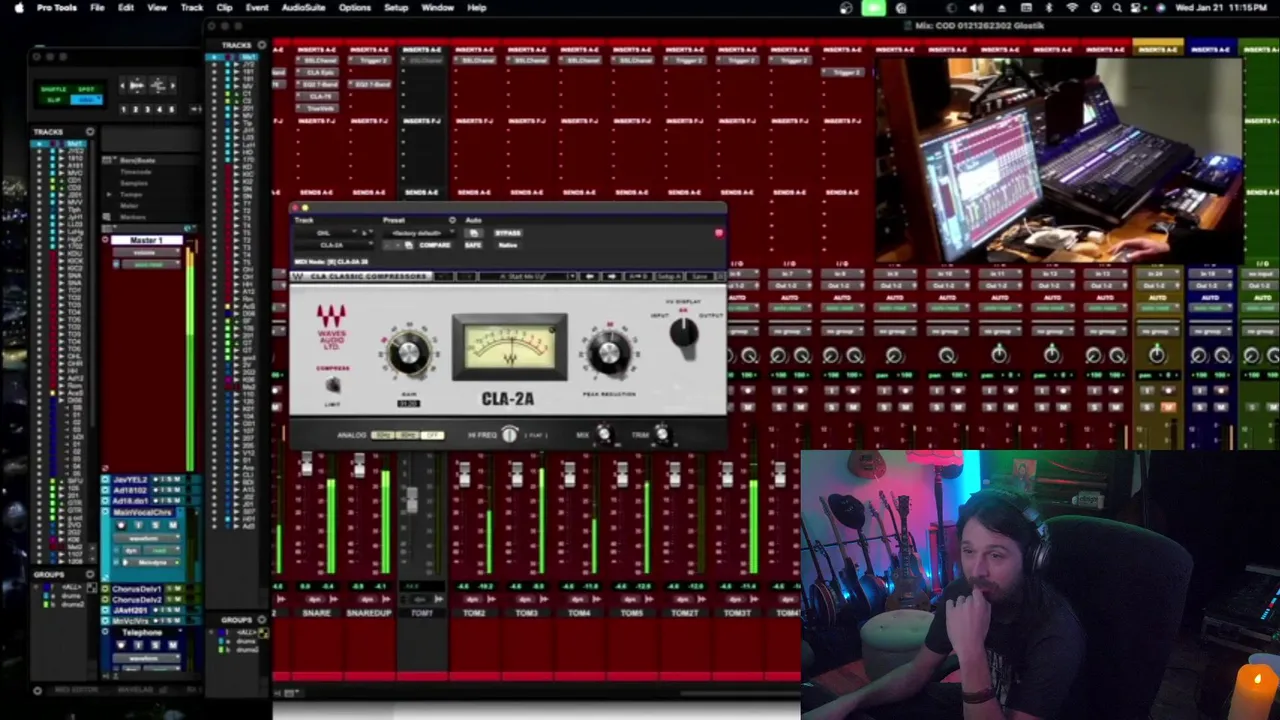Image resolution: width=1280 pixels, height=720 pixels.
Task: Set Analog to Off
Action: pos(433,435)
